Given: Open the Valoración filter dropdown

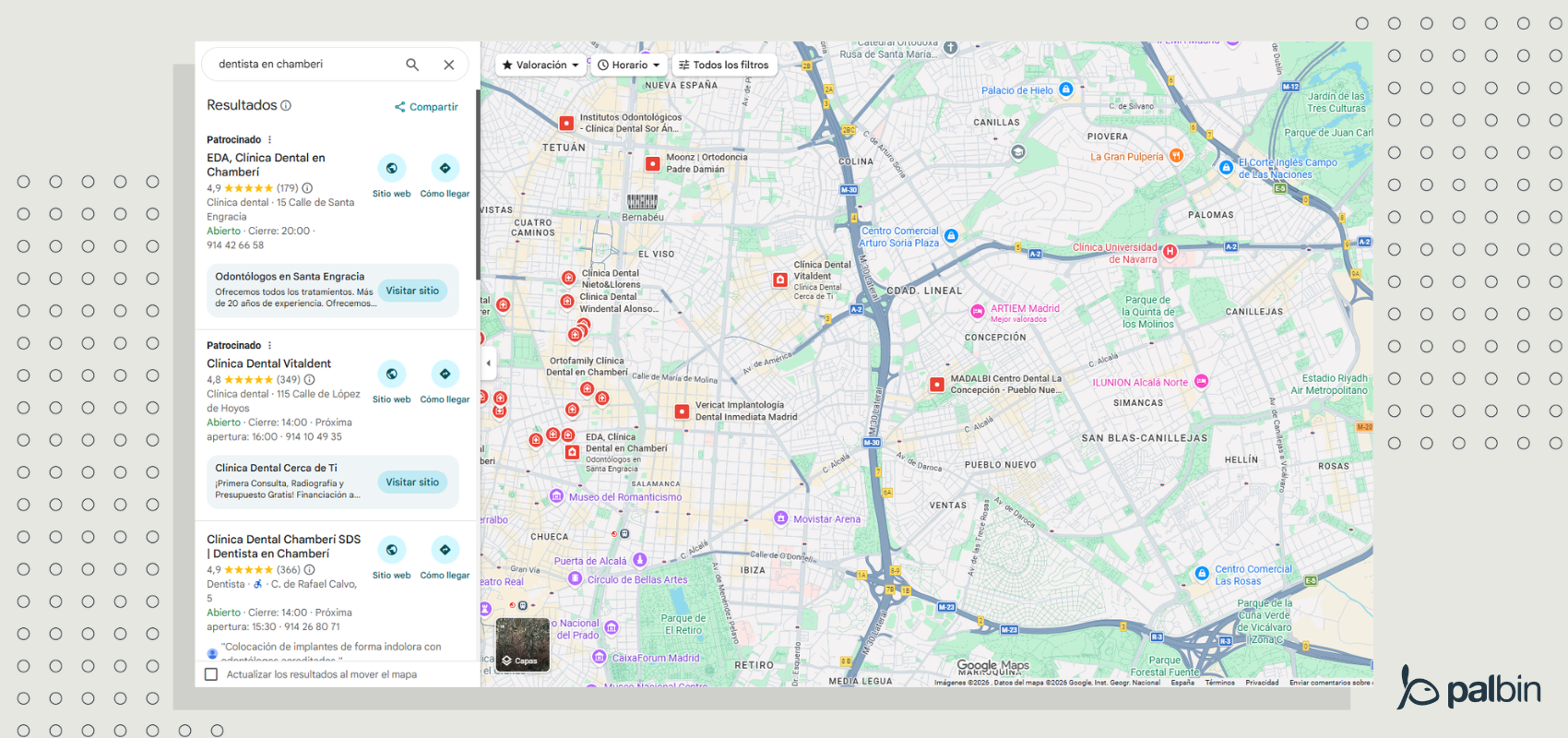Looking at the screenshot, I should [540, 65].
